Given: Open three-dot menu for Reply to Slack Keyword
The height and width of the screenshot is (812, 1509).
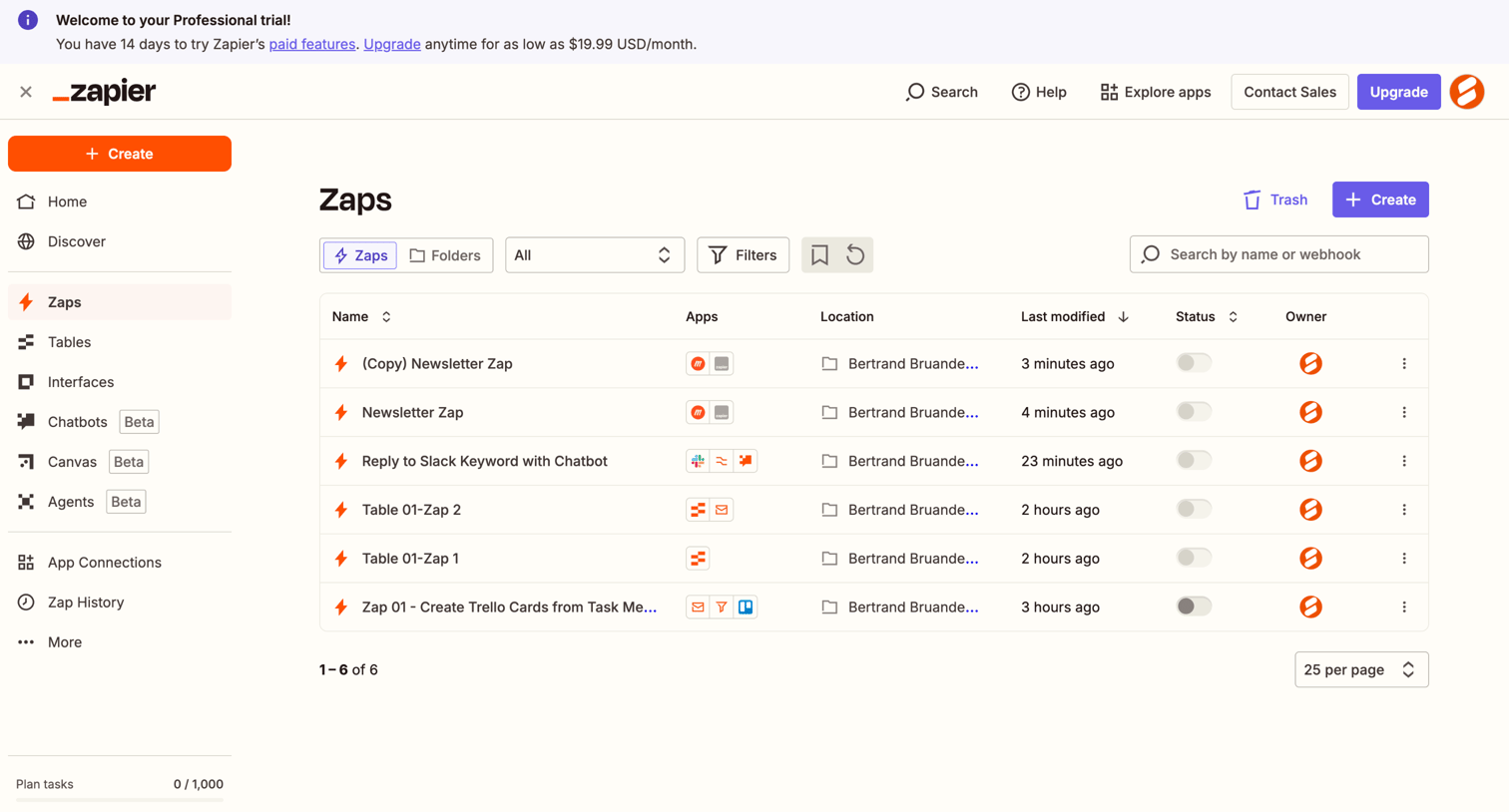Looking at the screenshot, I should (x=1404, y=461).
